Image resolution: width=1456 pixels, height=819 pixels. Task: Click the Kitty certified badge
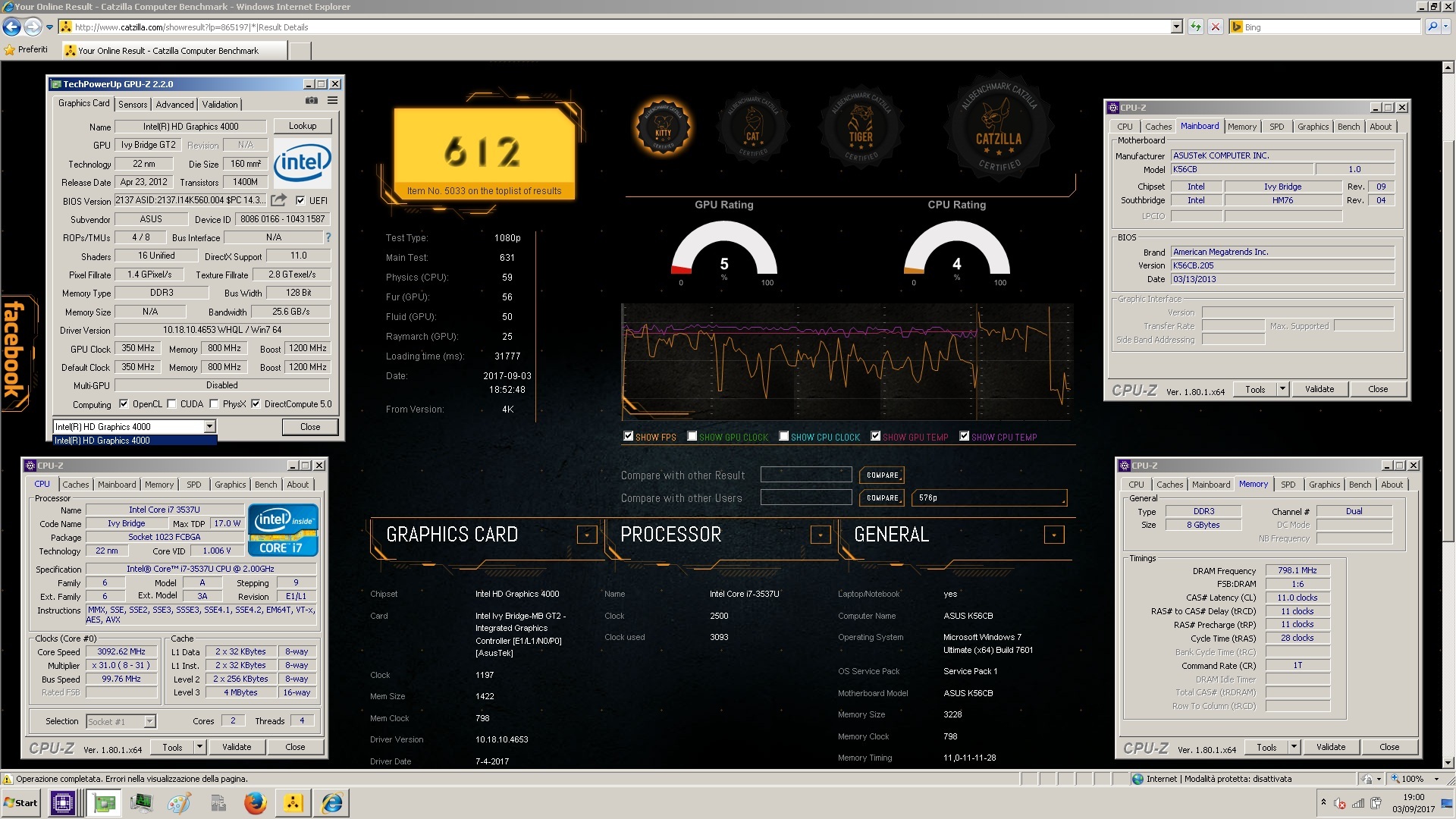663,128
